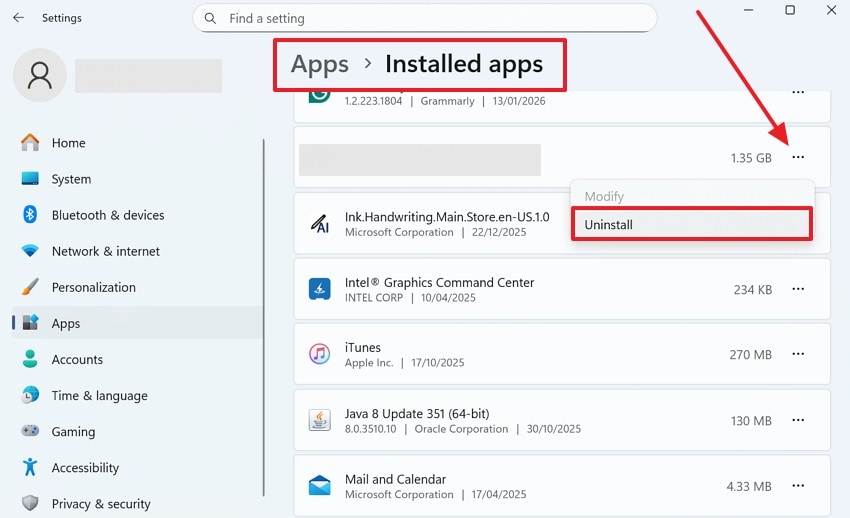Screen dimensions: 850x518
Task: Open more options for the Grammarly app
Action: [798, 93]
